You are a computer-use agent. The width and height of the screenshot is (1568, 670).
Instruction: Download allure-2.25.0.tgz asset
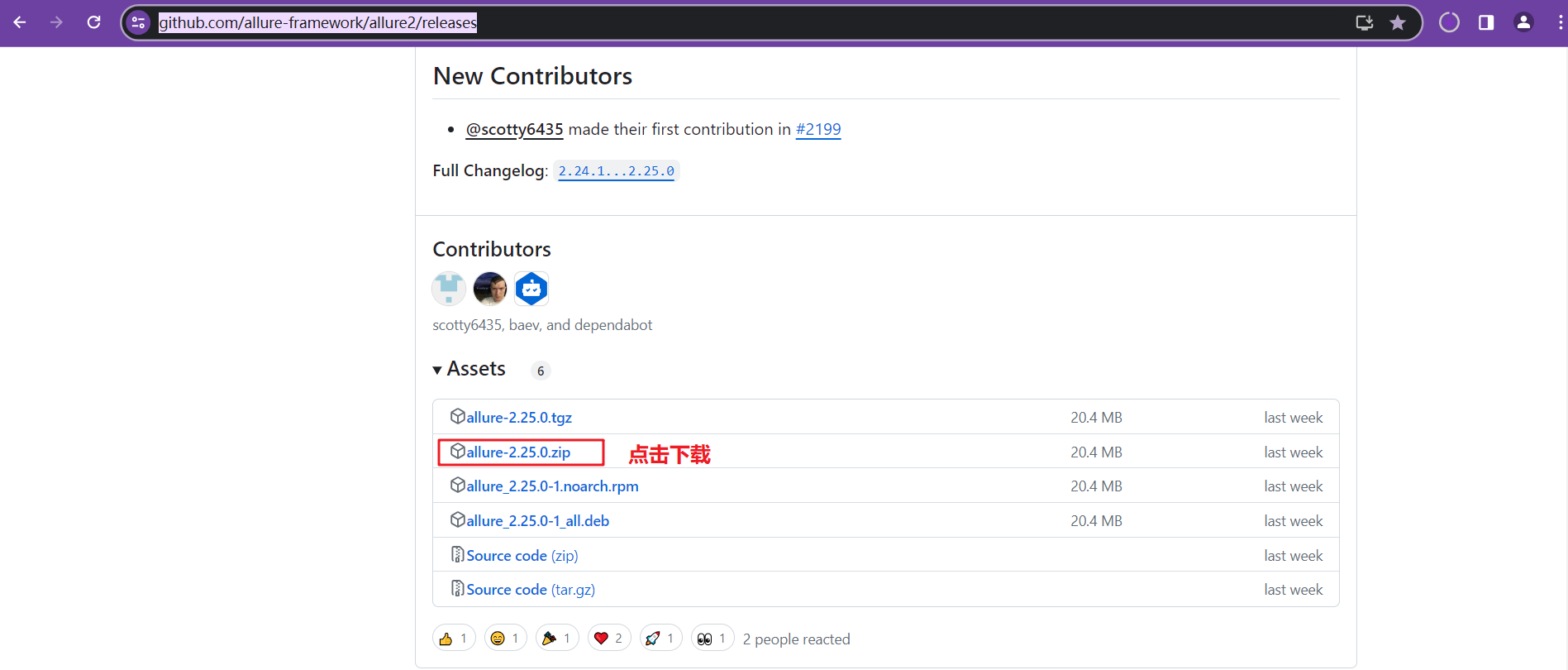pyautogui.click(x=519, y=418)
